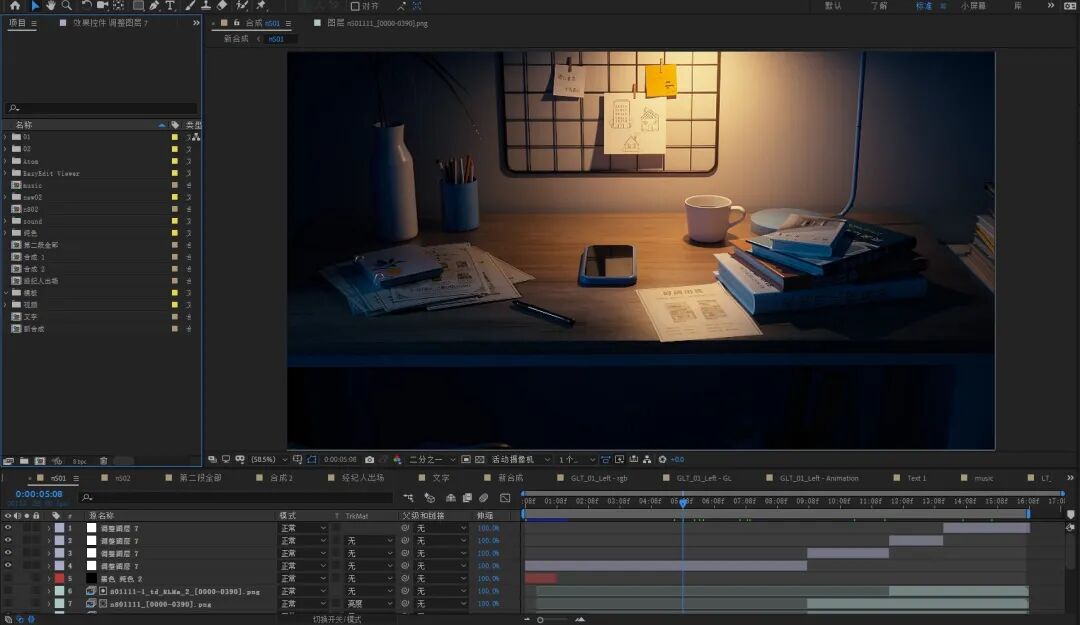Sort project items by 名称 column header
The width and height of the screenshot is (1080, 625).
(24, 125)
